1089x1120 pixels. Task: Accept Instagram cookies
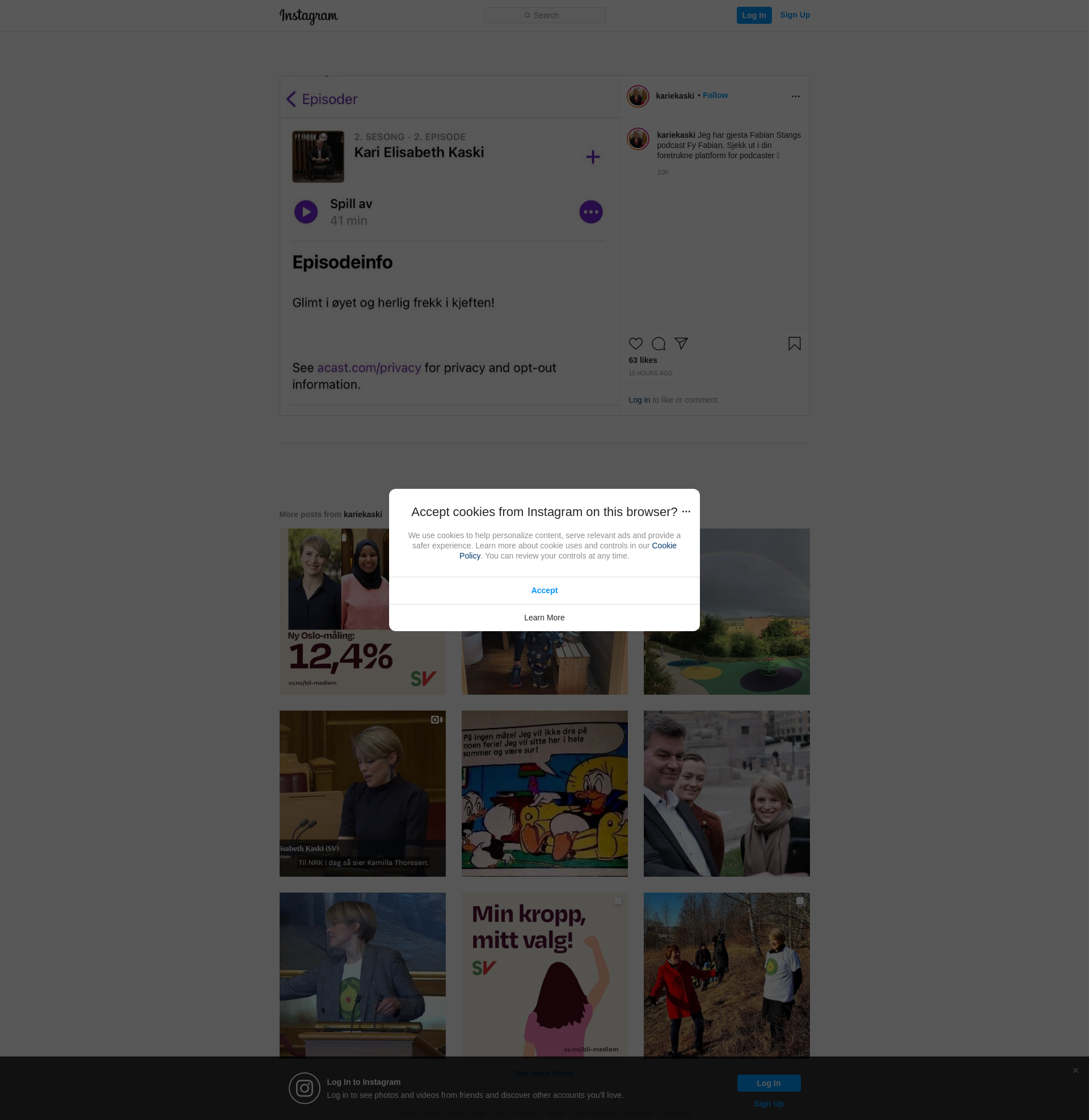point(544,590)
